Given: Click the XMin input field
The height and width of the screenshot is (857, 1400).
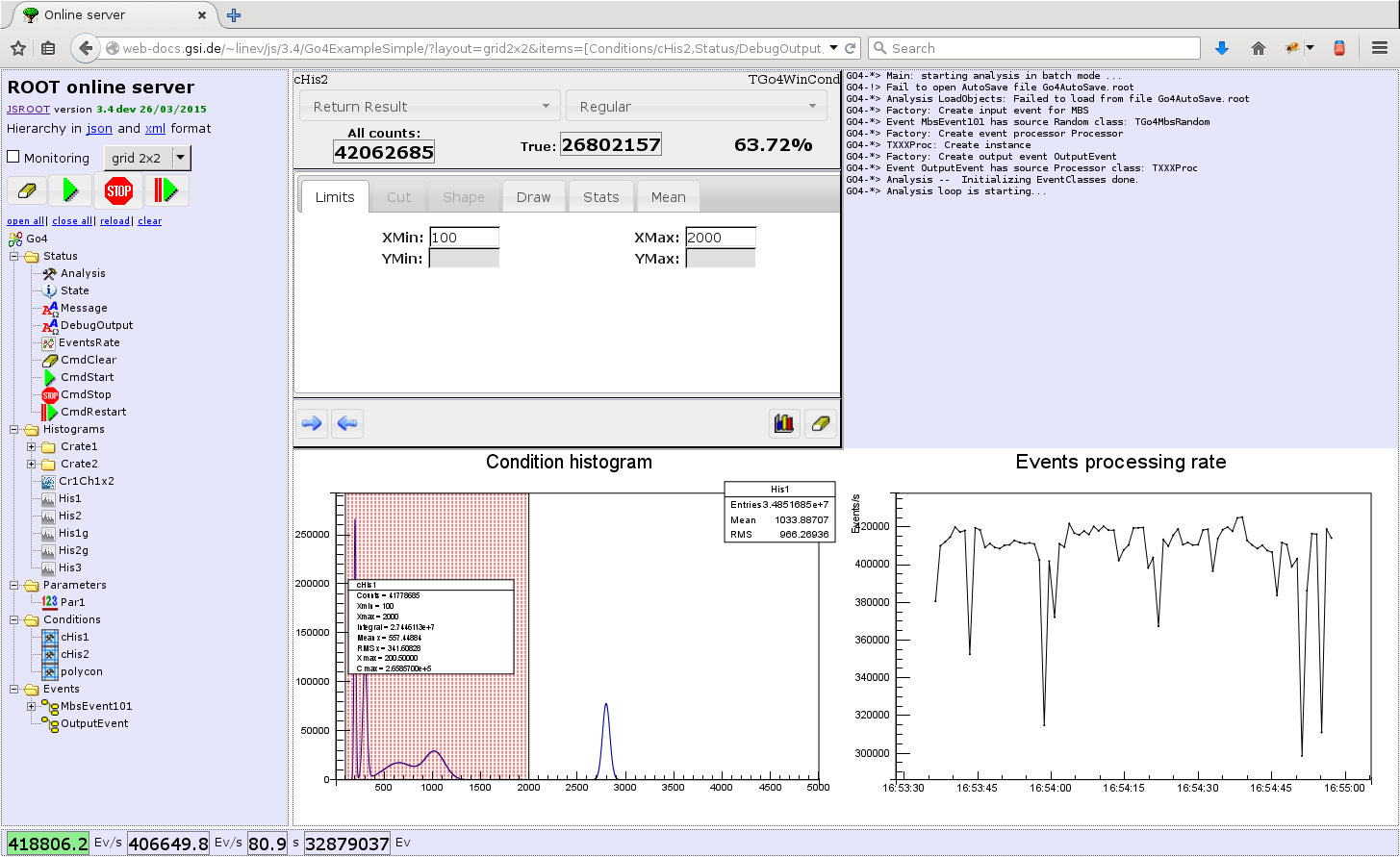Looking at the screenshot, I should 464,238.
